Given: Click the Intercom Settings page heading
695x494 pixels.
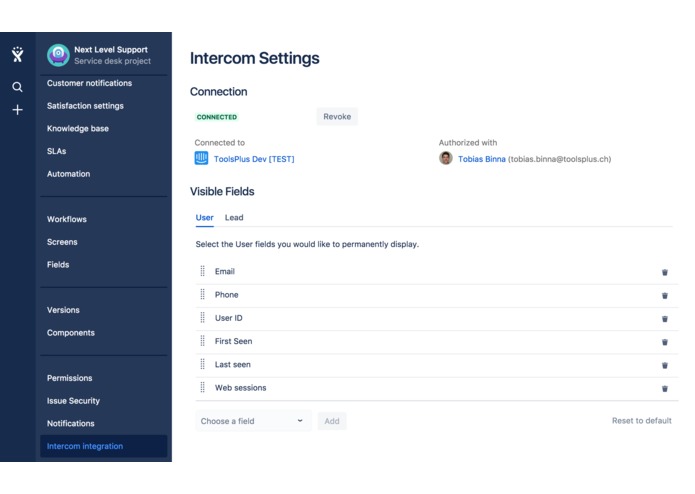Looking at the screenshot, I should click(254, 58).
